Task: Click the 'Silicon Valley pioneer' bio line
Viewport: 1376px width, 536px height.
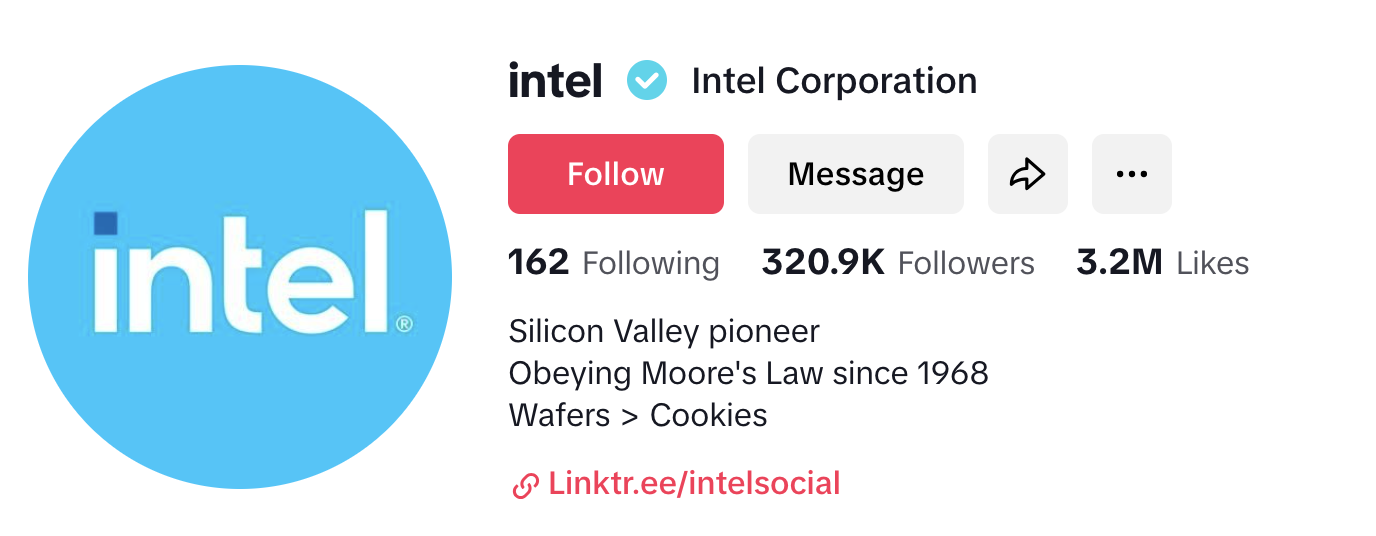Action: point(664,331)
